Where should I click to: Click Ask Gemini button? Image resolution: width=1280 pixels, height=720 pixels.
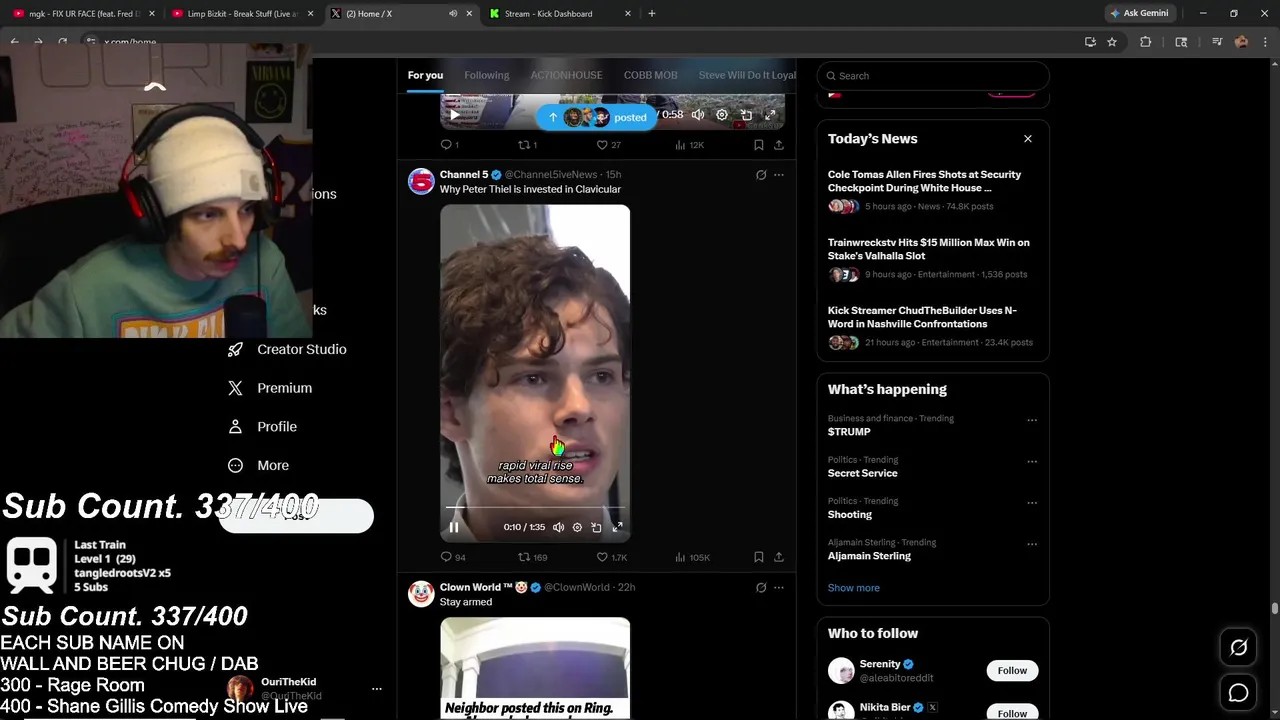(x=1139, y=14)
